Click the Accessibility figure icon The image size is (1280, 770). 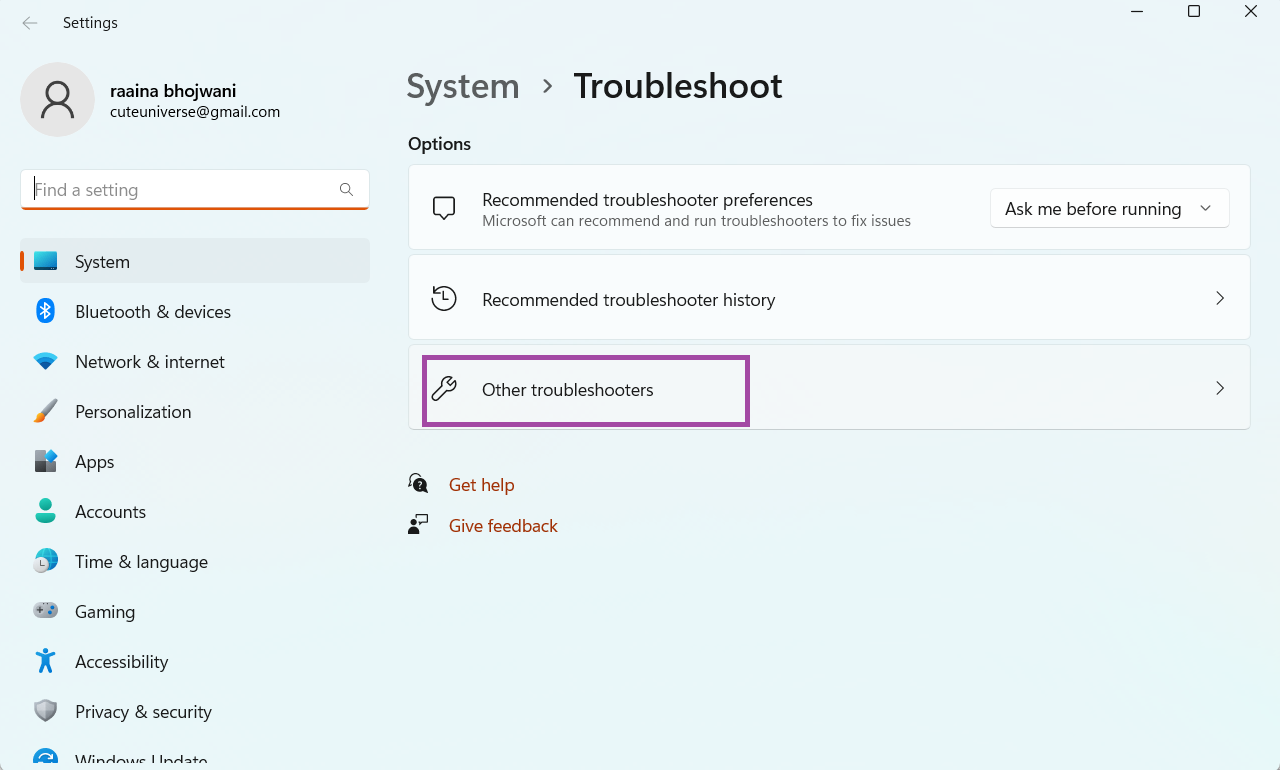point(45,661)
